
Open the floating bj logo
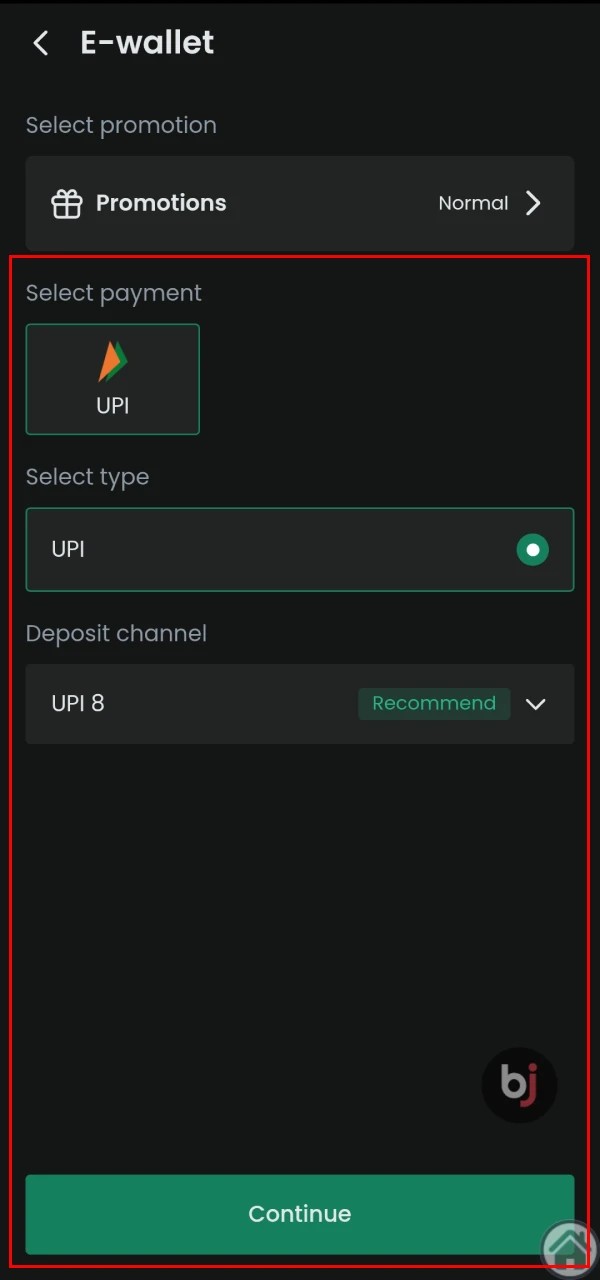519,1085
